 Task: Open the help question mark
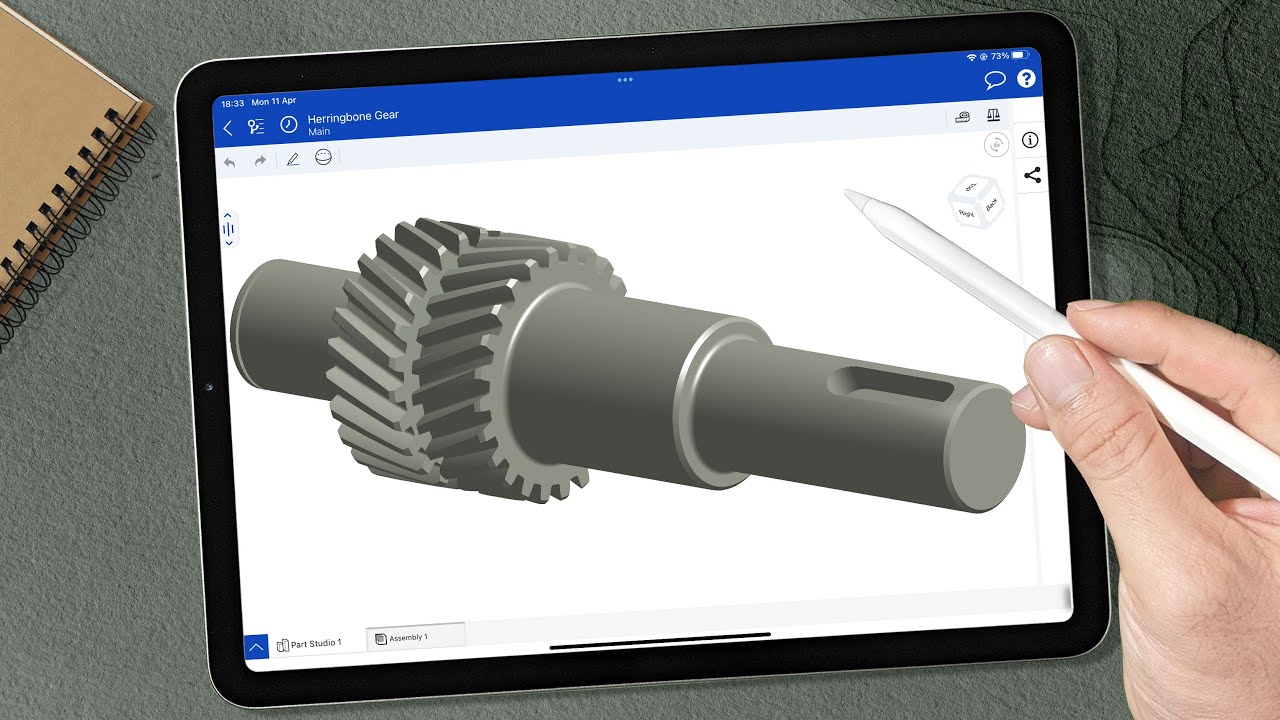point(1026,79)
